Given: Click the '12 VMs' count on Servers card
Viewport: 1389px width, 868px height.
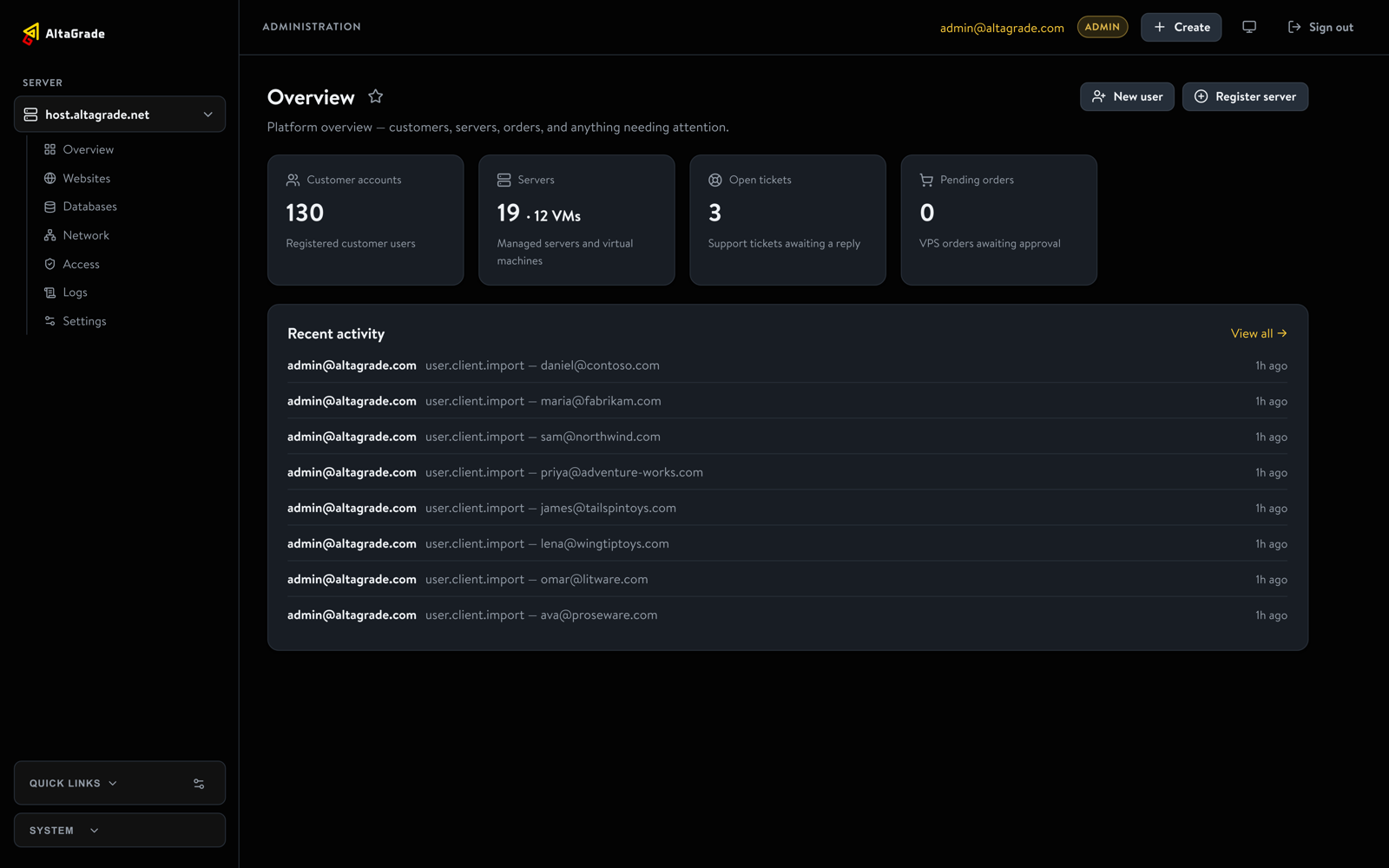Looking at the screenshot, I should (557, 216).
